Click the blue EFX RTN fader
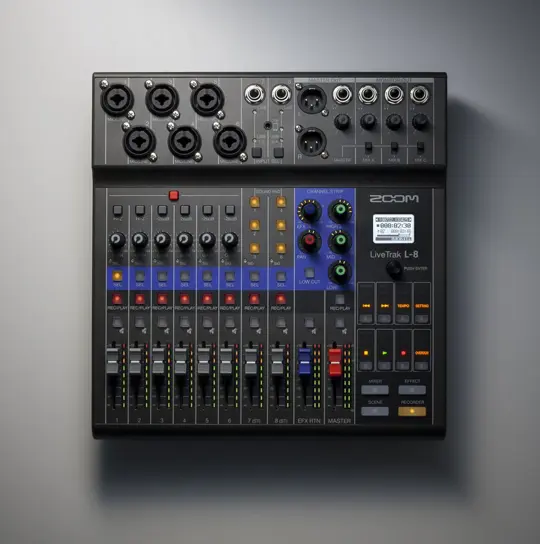540x544 pixels. tap(304, 362)
